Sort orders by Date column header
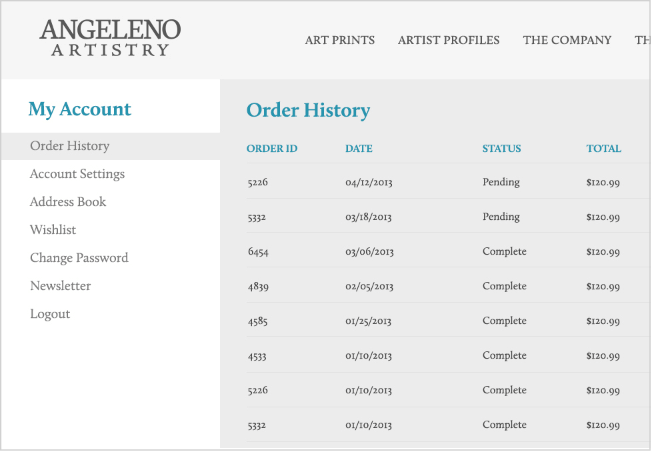Screen dimensions: 651x451 coord(359,149)
